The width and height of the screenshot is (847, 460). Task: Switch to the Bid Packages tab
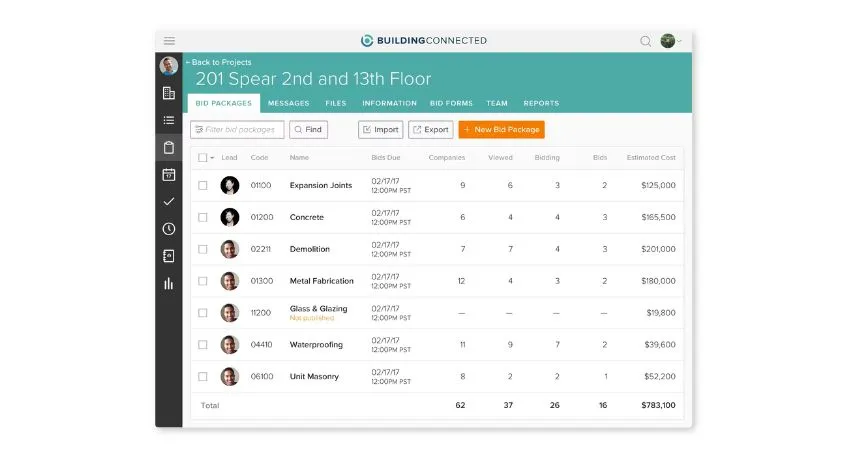tap(224, 103)
